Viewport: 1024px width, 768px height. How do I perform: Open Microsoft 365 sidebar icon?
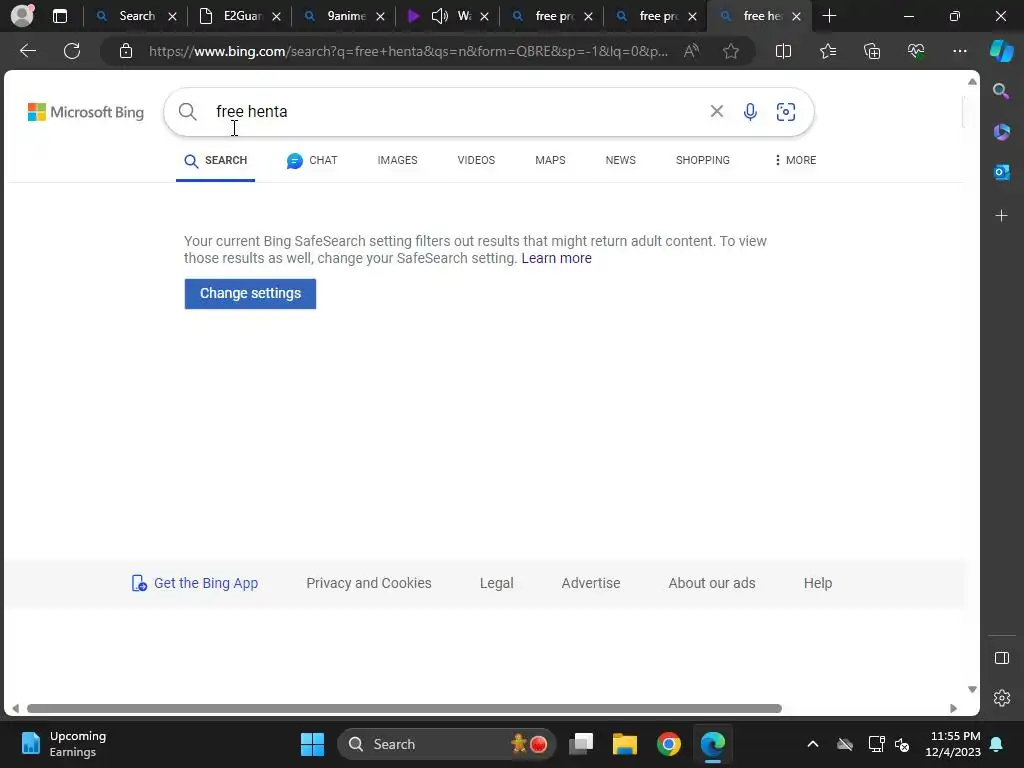click(x=1001, y=132)
